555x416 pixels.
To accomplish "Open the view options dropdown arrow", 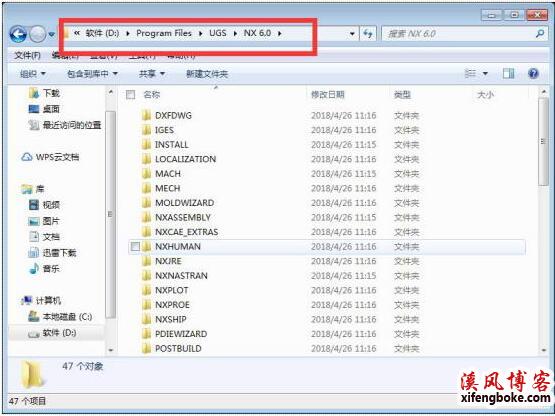I will point(485,74).
